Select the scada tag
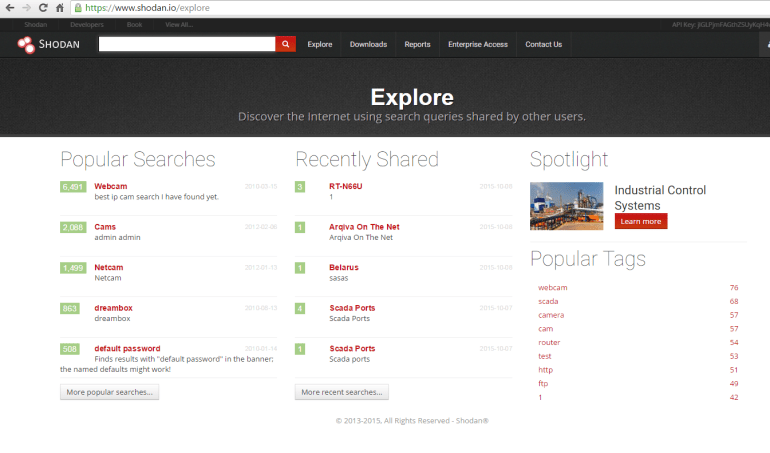The width and height of the screenshot is (770, 453). [548, 301]
